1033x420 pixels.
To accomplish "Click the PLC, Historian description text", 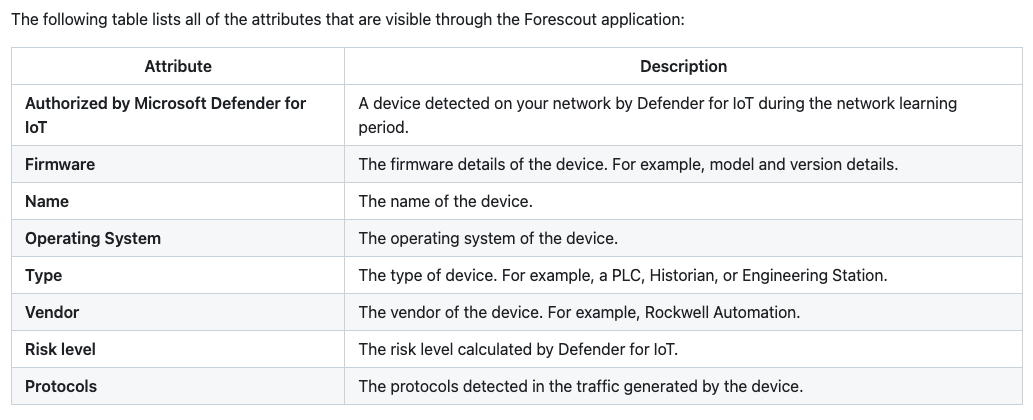I will pyautogui.click(x=622, y=275).
